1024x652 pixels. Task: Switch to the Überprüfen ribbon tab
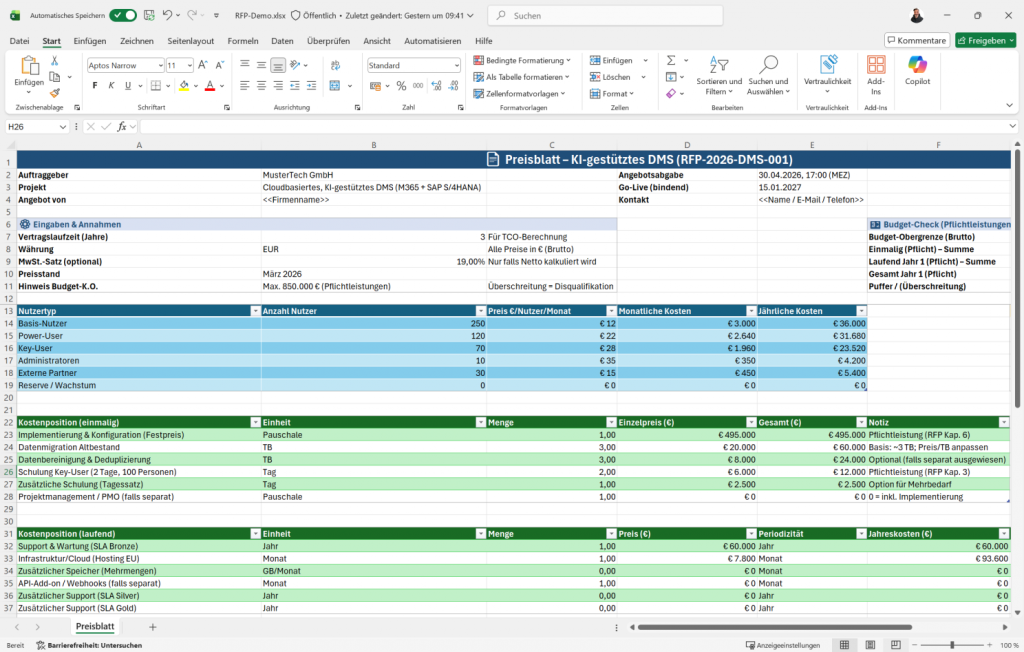tap(328, 41)
